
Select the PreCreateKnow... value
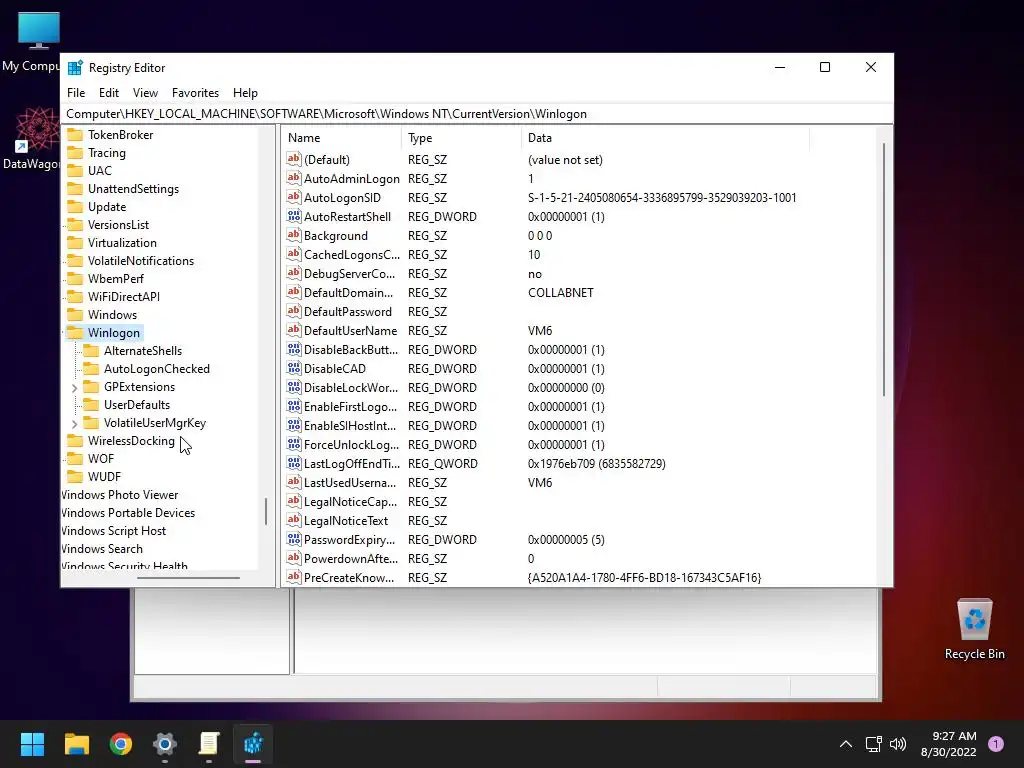(x=349, y=577)
